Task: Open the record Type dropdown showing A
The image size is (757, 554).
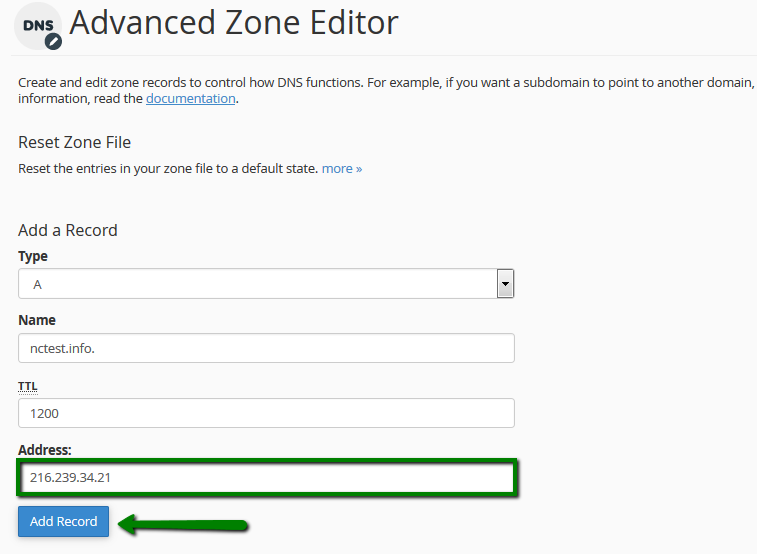Action: click(266, 284)
